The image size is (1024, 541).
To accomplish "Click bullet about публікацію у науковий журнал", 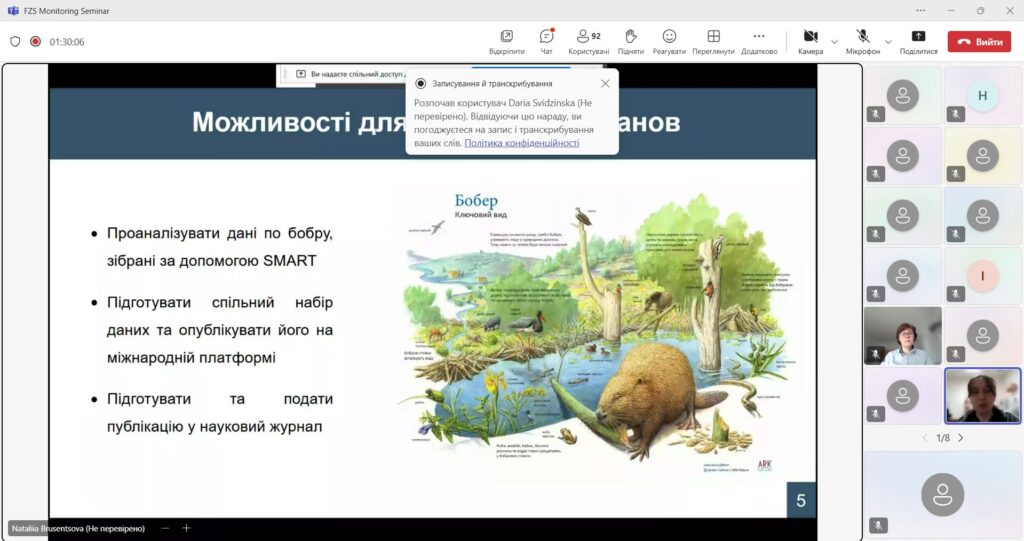I will (219, 413).
